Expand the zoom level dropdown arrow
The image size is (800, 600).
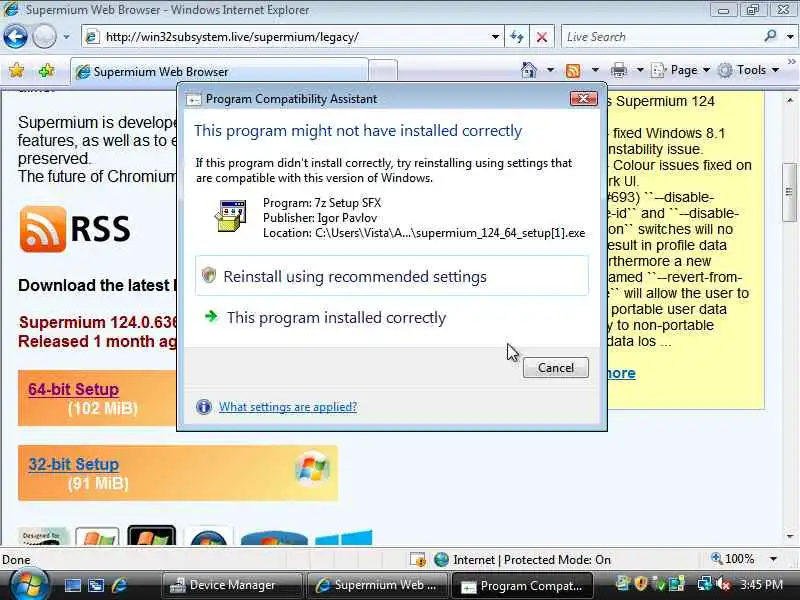(773, 559)
